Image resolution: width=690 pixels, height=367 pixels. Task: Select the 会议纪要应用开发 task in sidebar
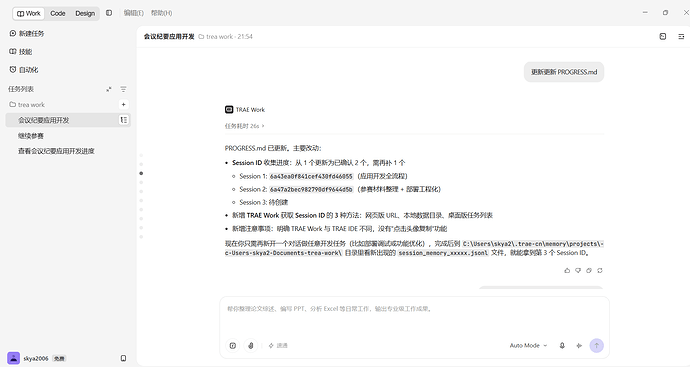click(x=68, y=120)
